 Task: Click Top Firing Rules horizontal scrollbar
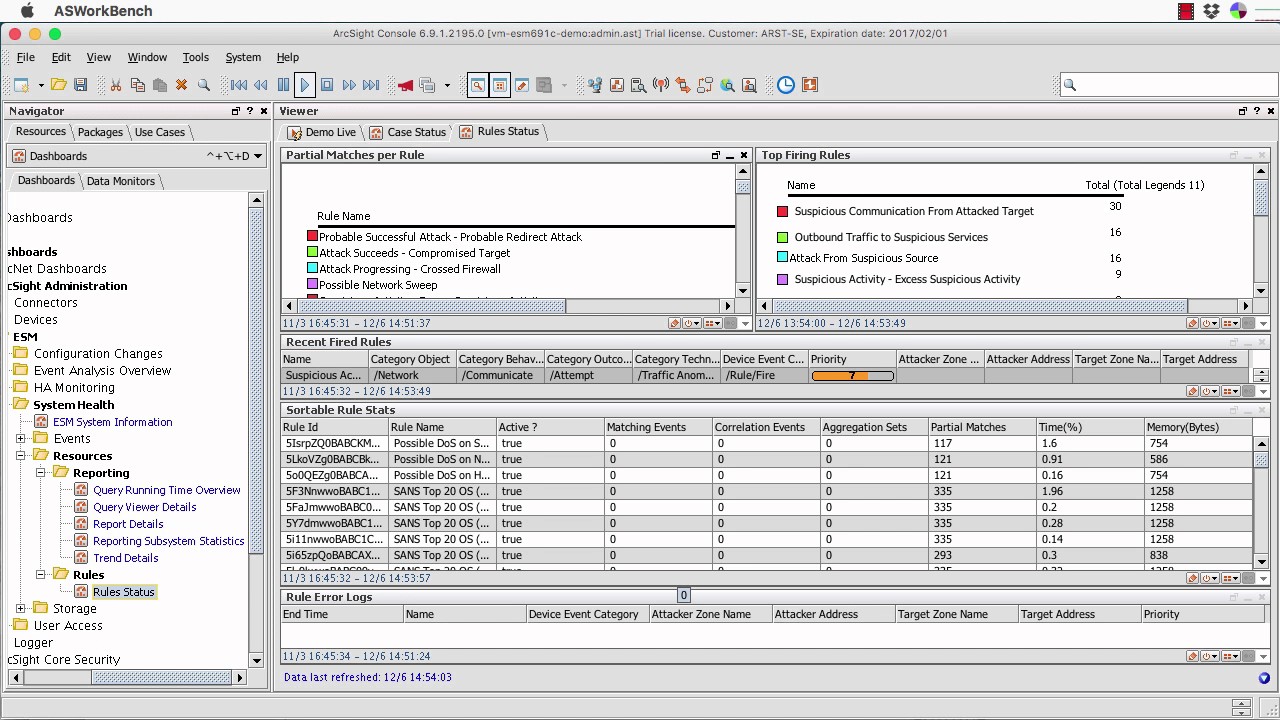979,306
